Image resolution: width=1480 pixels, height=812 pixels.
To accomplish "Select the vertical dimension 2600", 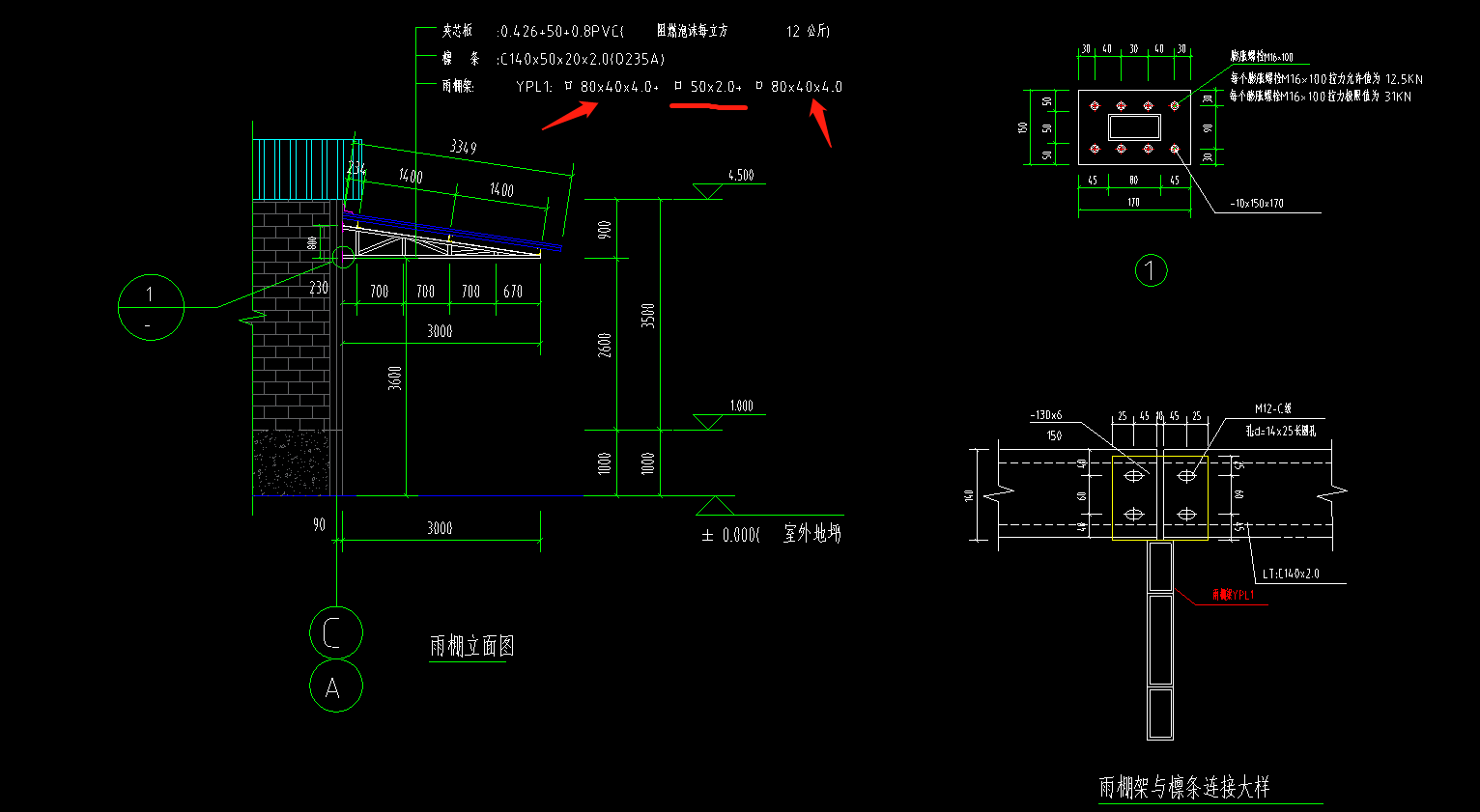I will [605, 345].
